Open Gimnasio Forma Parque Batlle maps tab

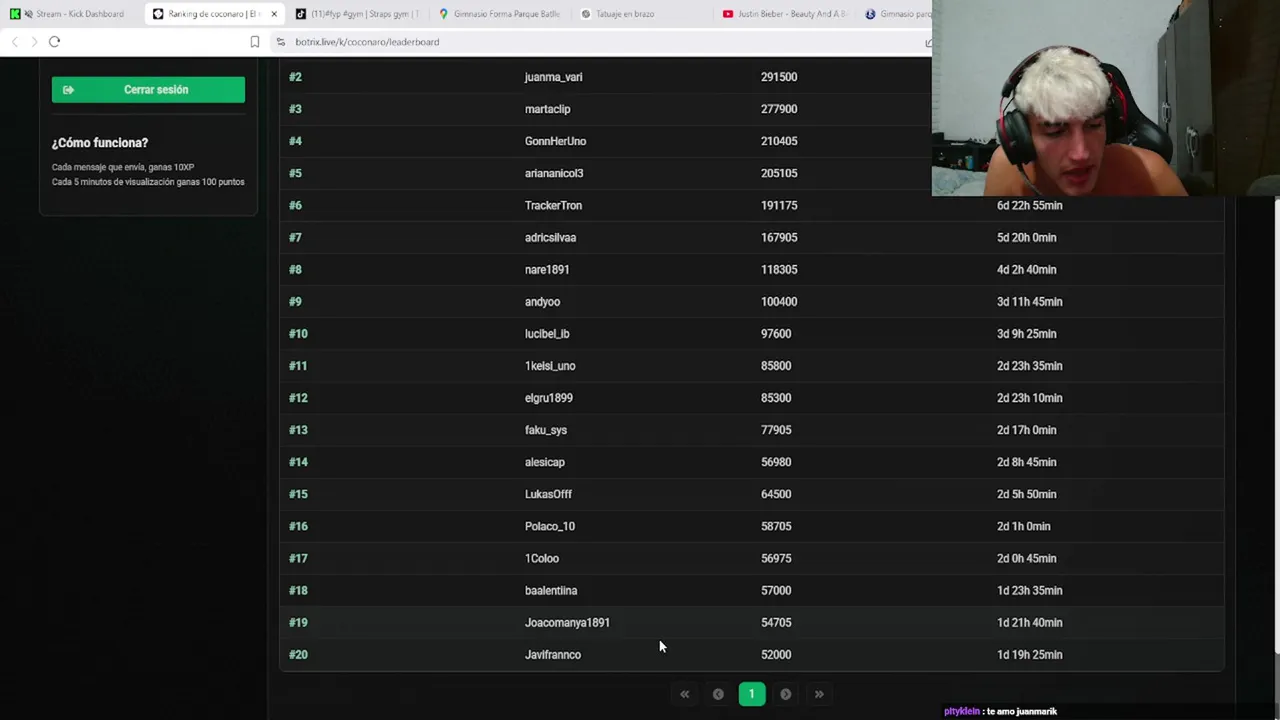tap(500, 14)
